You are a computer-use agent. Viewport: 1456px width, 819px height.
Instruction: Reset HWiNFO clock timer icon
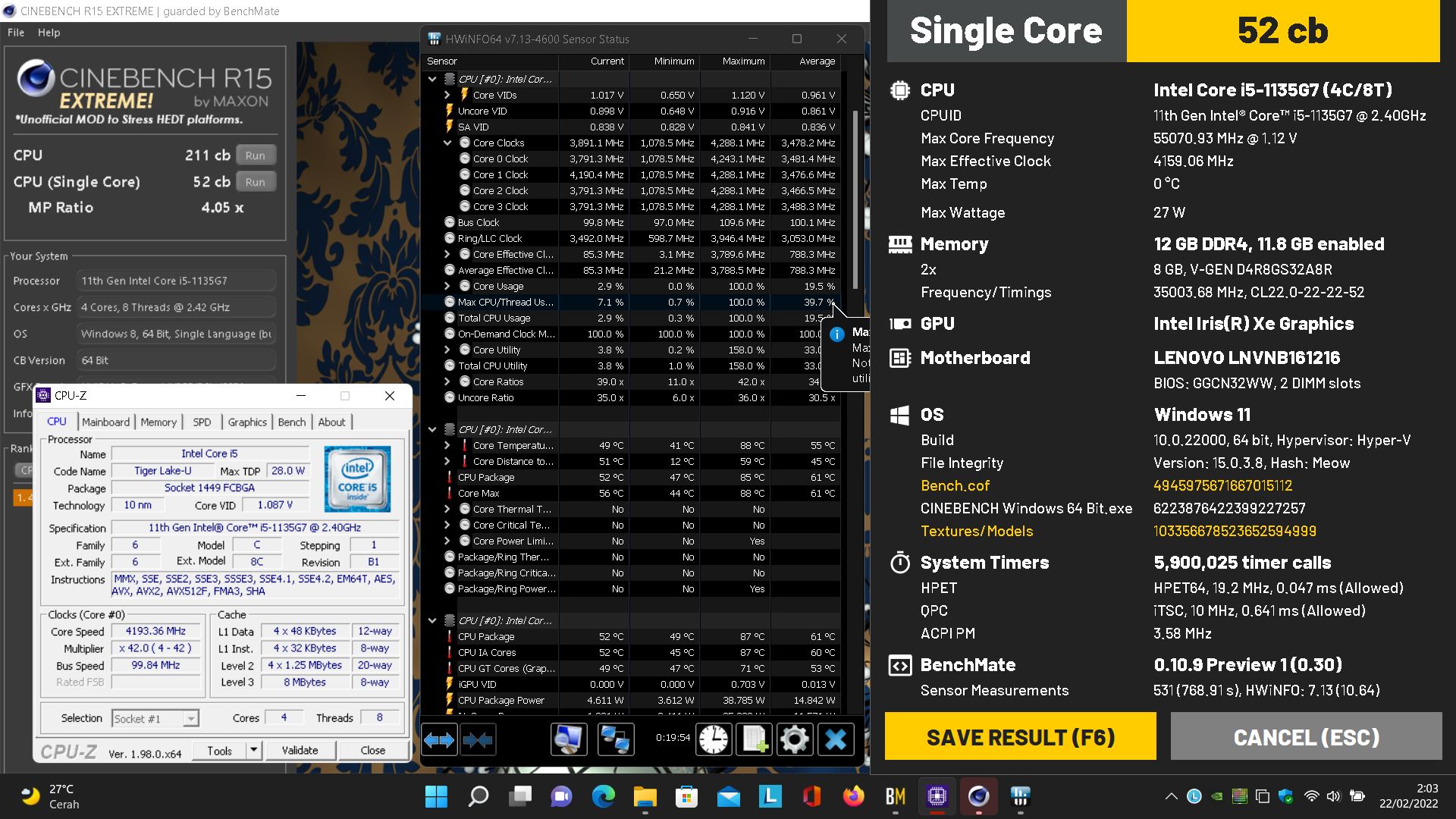713,739
